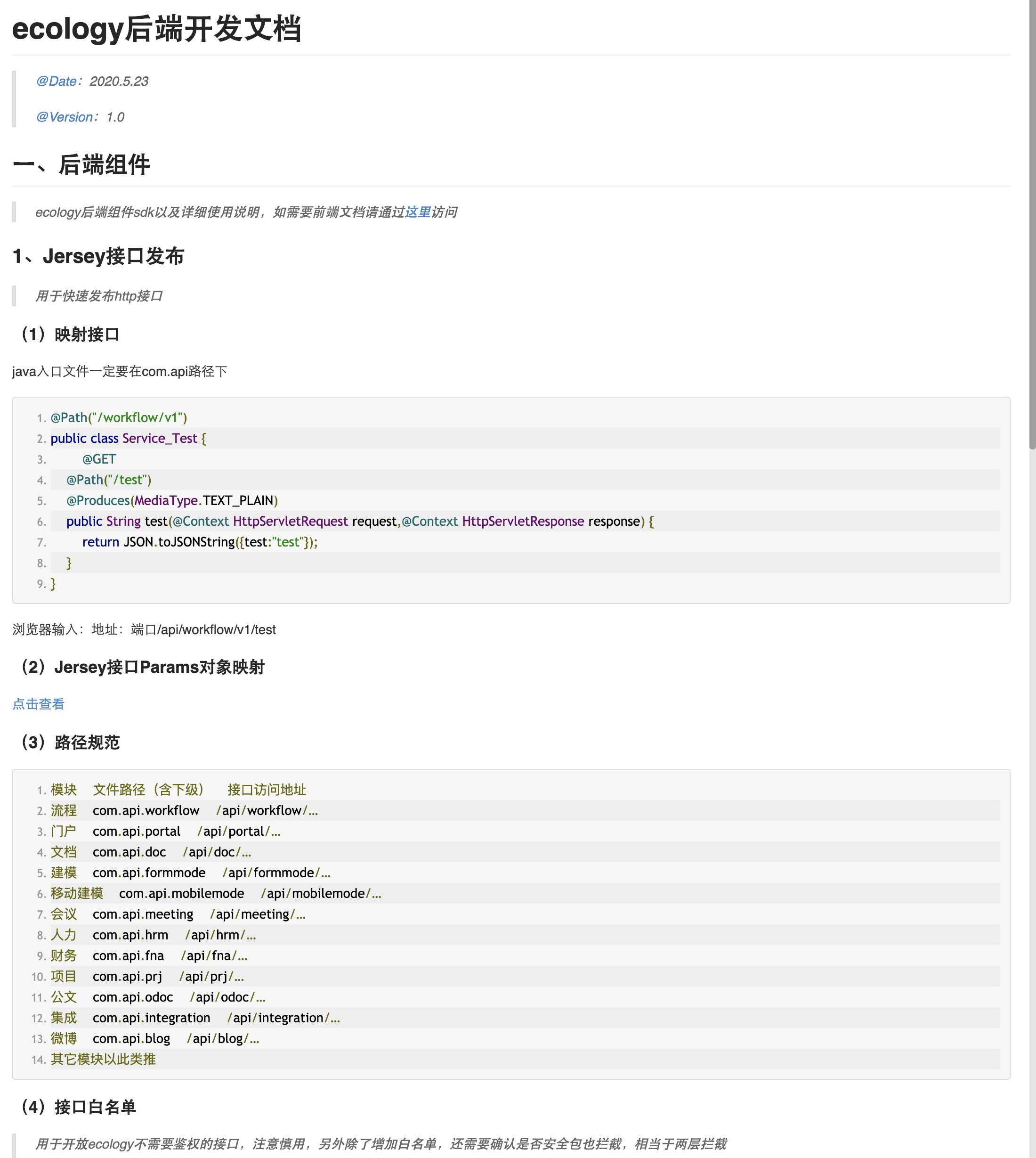Viewport: 1036px width, 1158px height.
Task: Click the (4) 接口白名单 subheading
Action: point(78,1107)
